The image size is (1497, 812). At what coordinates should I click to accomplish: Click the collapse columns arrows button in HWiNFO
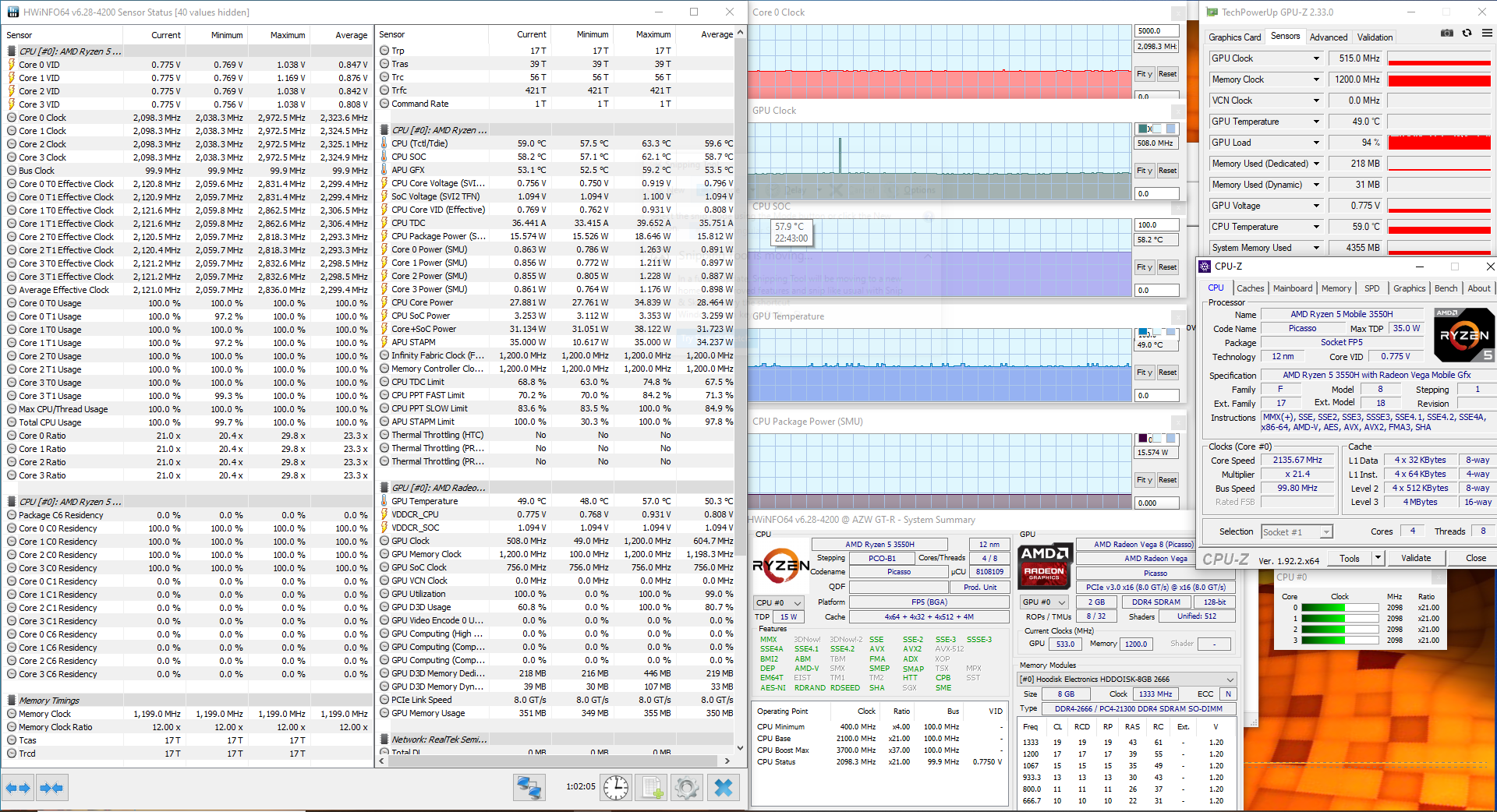[51, 788]
